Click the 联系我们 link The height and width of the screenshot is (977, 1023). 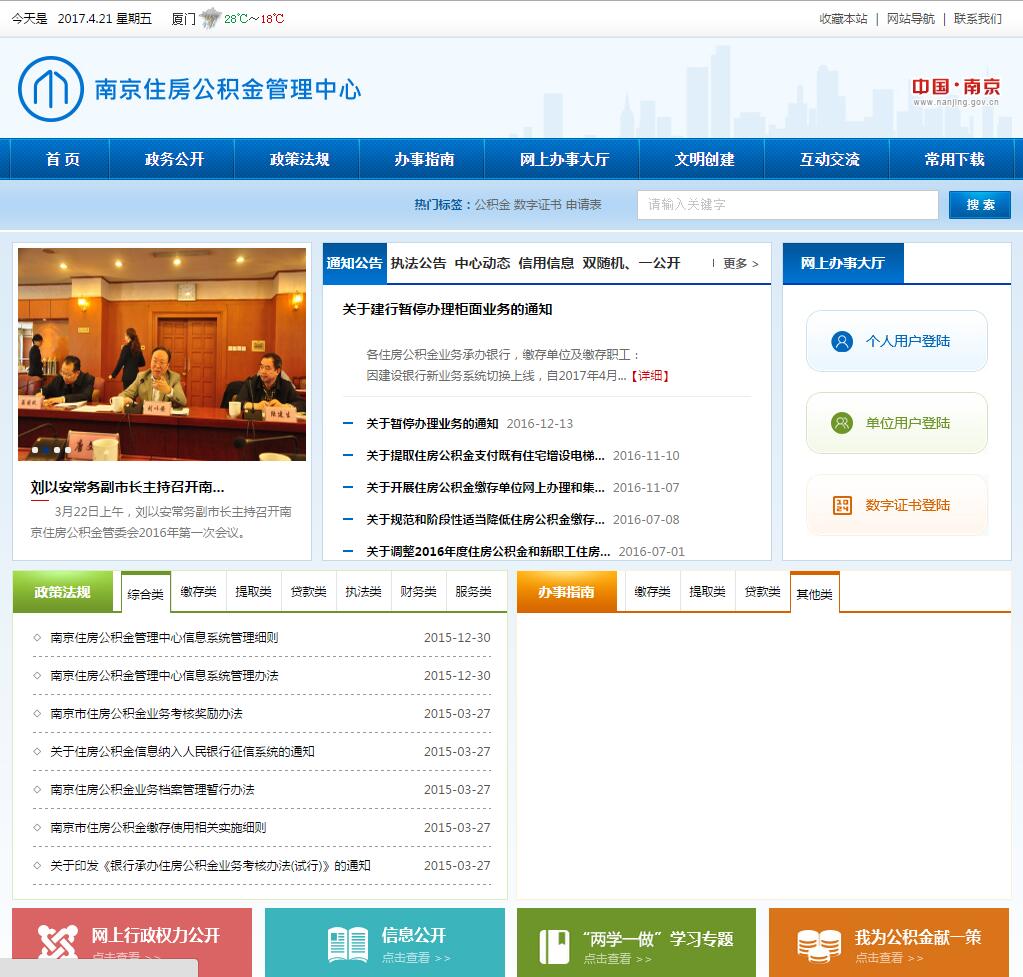[x=977, y=19]
